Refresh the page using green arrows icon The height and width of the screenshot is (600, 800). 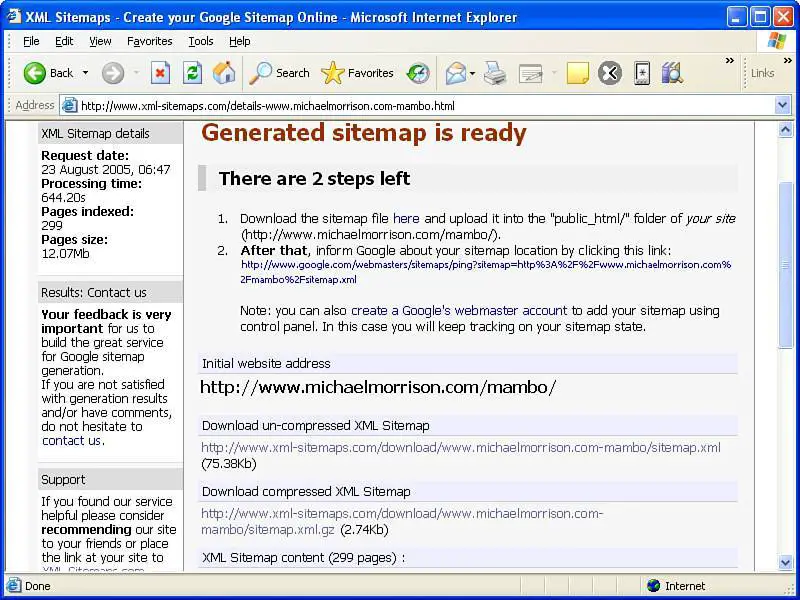pyautogui.click(x=192, y=73)
